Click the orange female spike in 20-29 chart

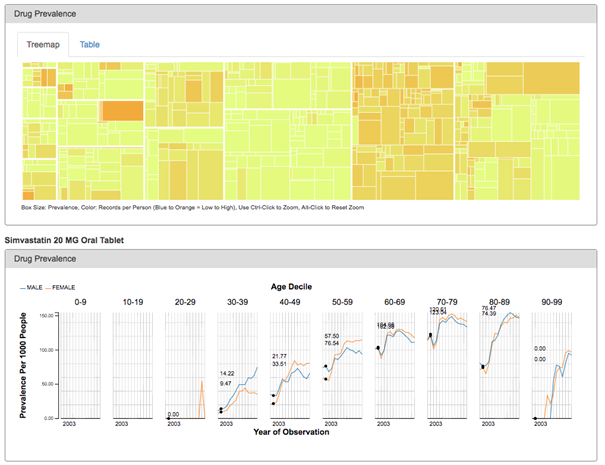pyautogui.click(x=202, y=397)
